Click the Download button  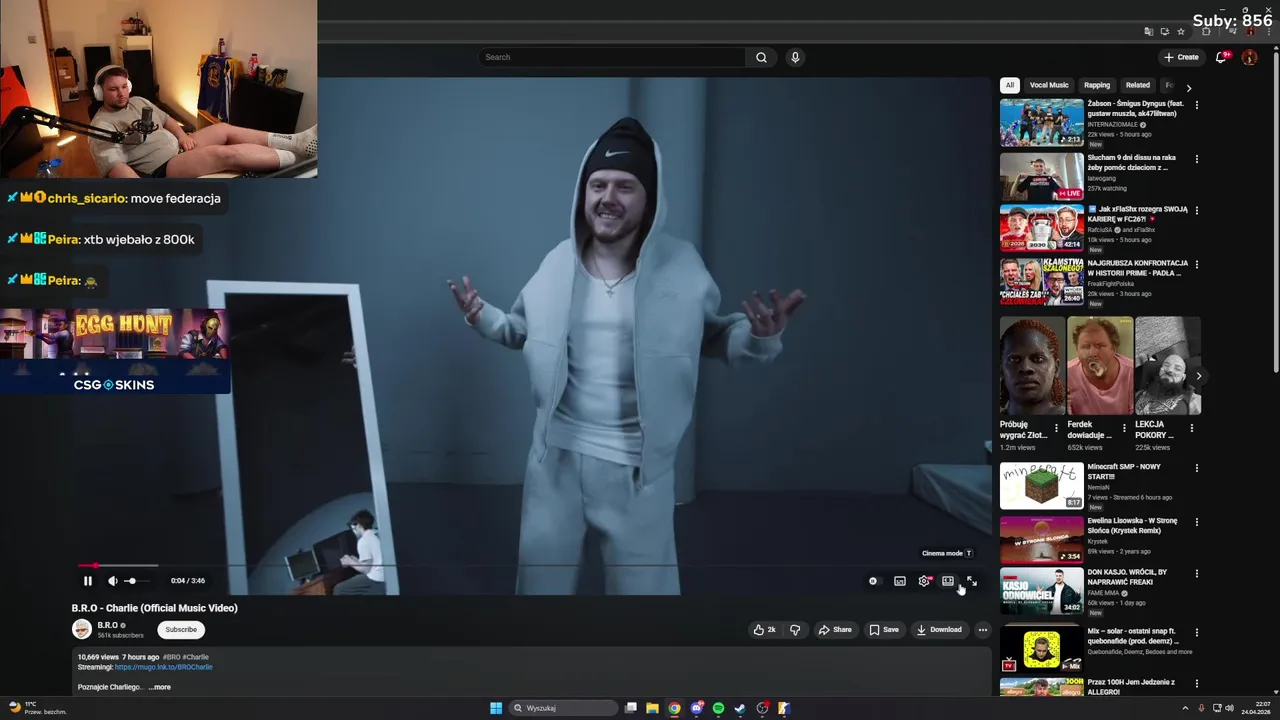coord(939,630)
